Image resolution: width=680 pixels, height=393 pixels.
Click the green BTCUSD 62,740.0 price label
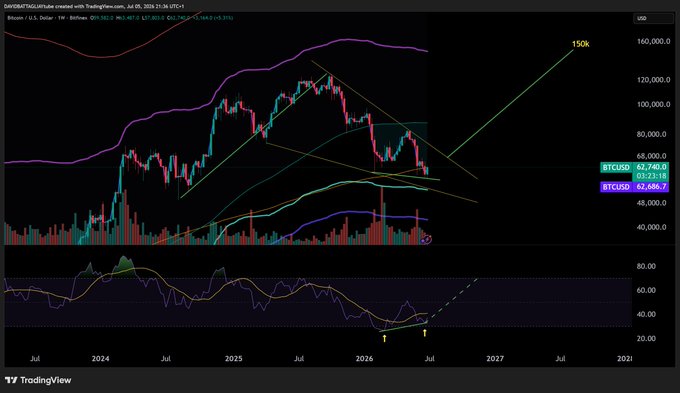tap(634, 167)
